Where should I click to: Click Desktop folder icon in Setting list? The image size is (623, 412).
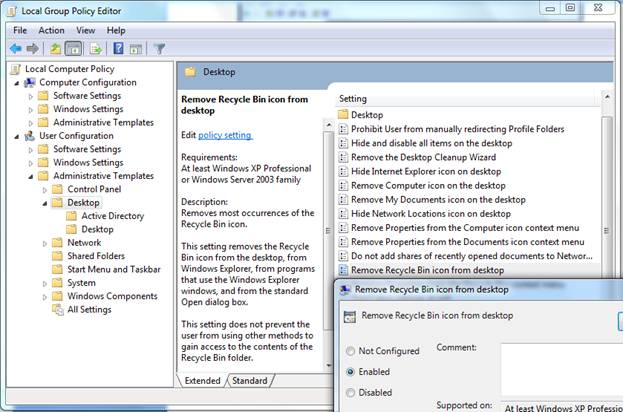[343, 115]
